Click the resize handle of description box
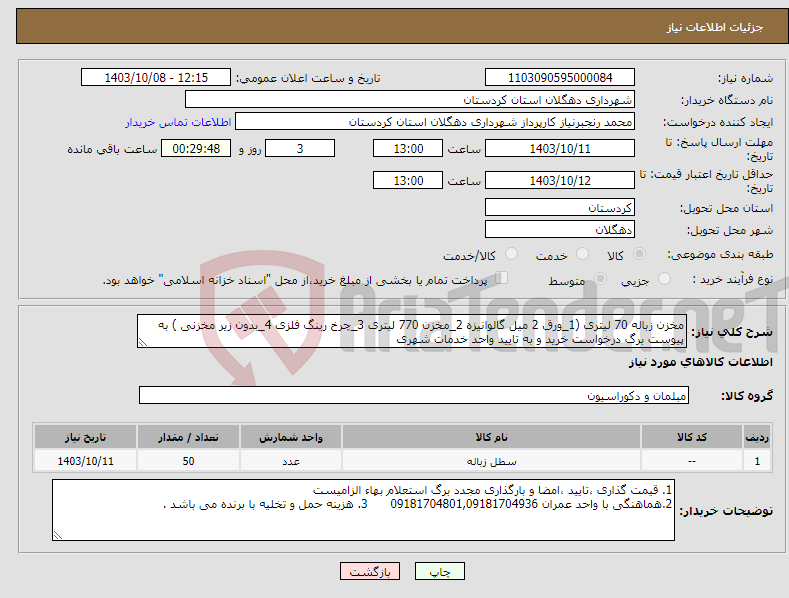The height and width of the screenshot is (598, 789). pos(143,342)
